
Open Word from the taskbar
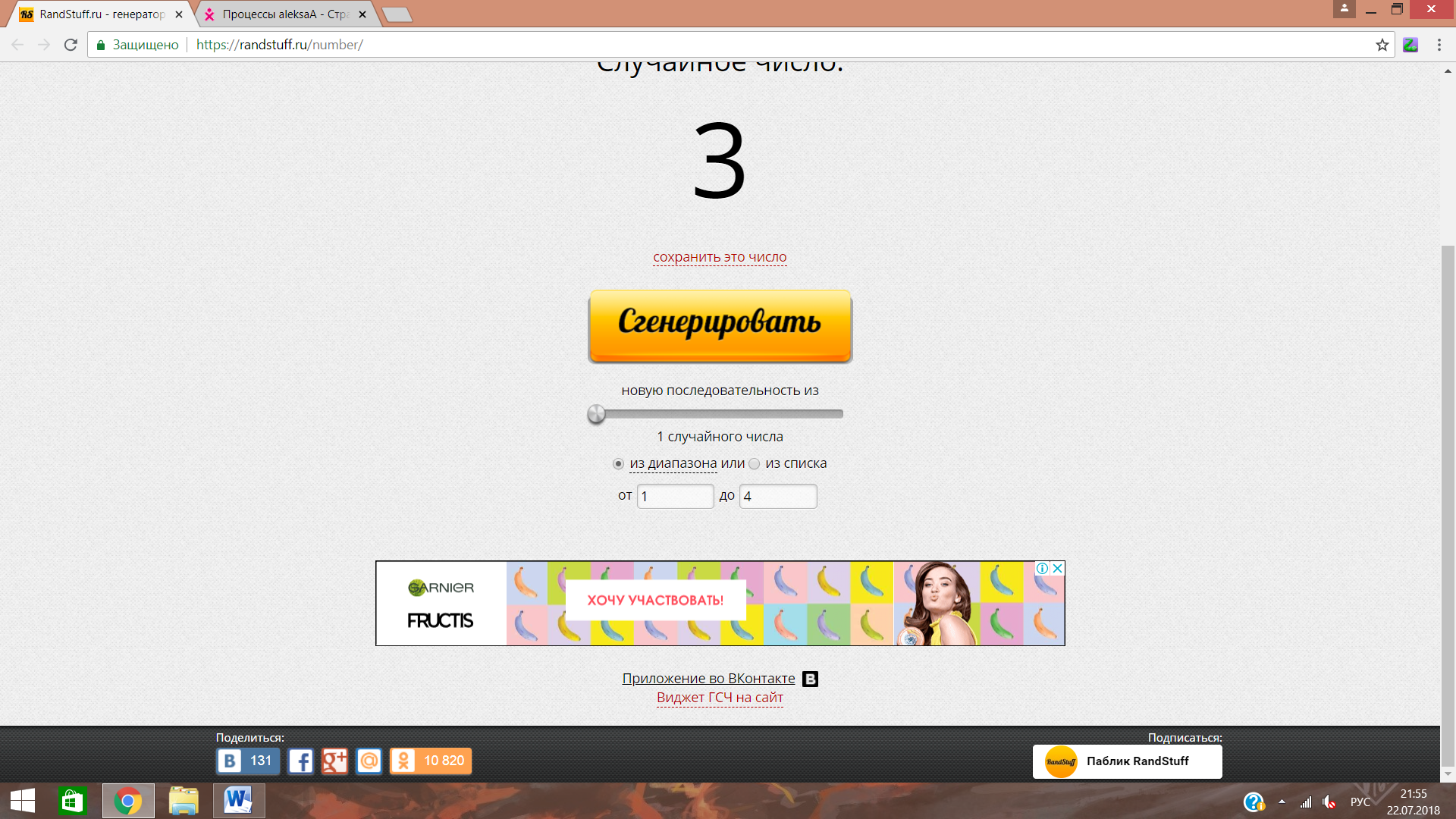(239, 801)
